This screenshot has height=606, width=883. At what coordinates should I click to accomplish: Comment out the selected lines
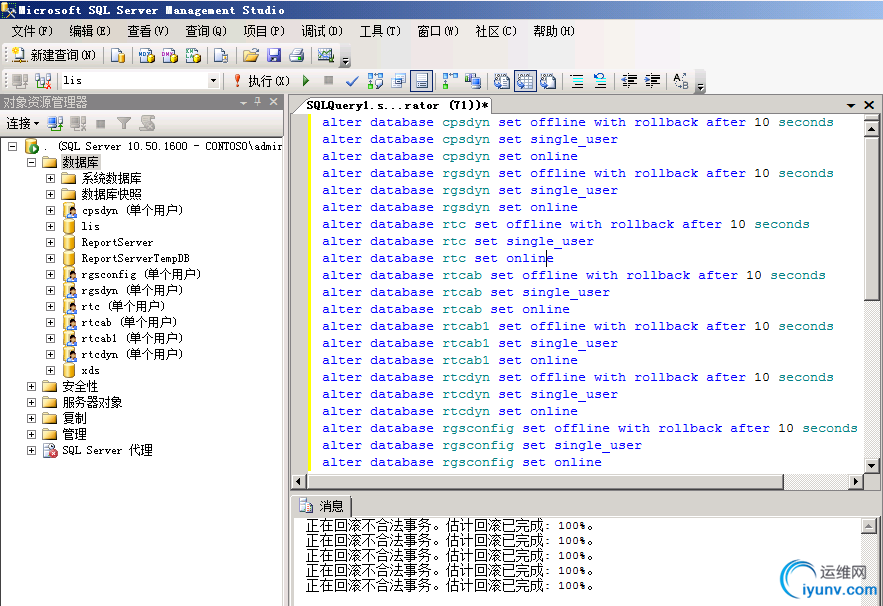(x=577, y=81)
